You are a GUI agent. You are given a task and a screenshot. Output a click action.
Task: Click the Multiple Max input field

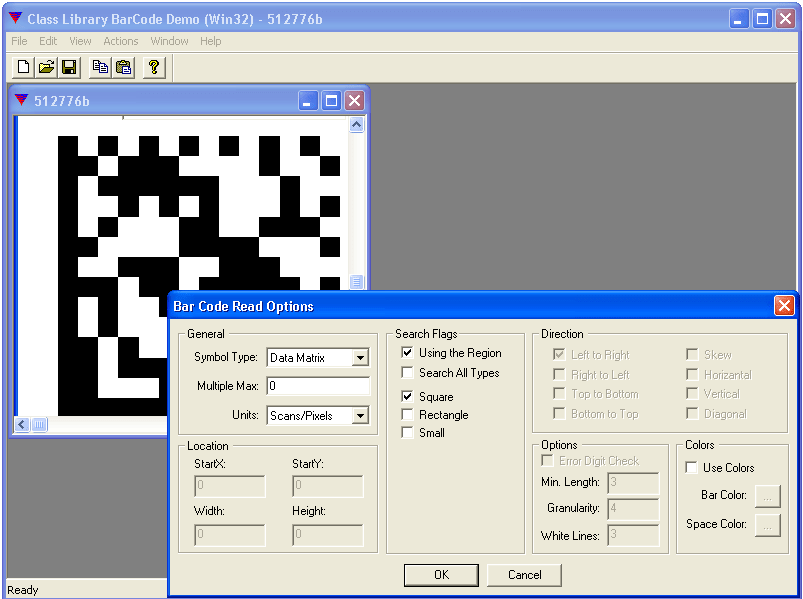(x=318, y=388)
